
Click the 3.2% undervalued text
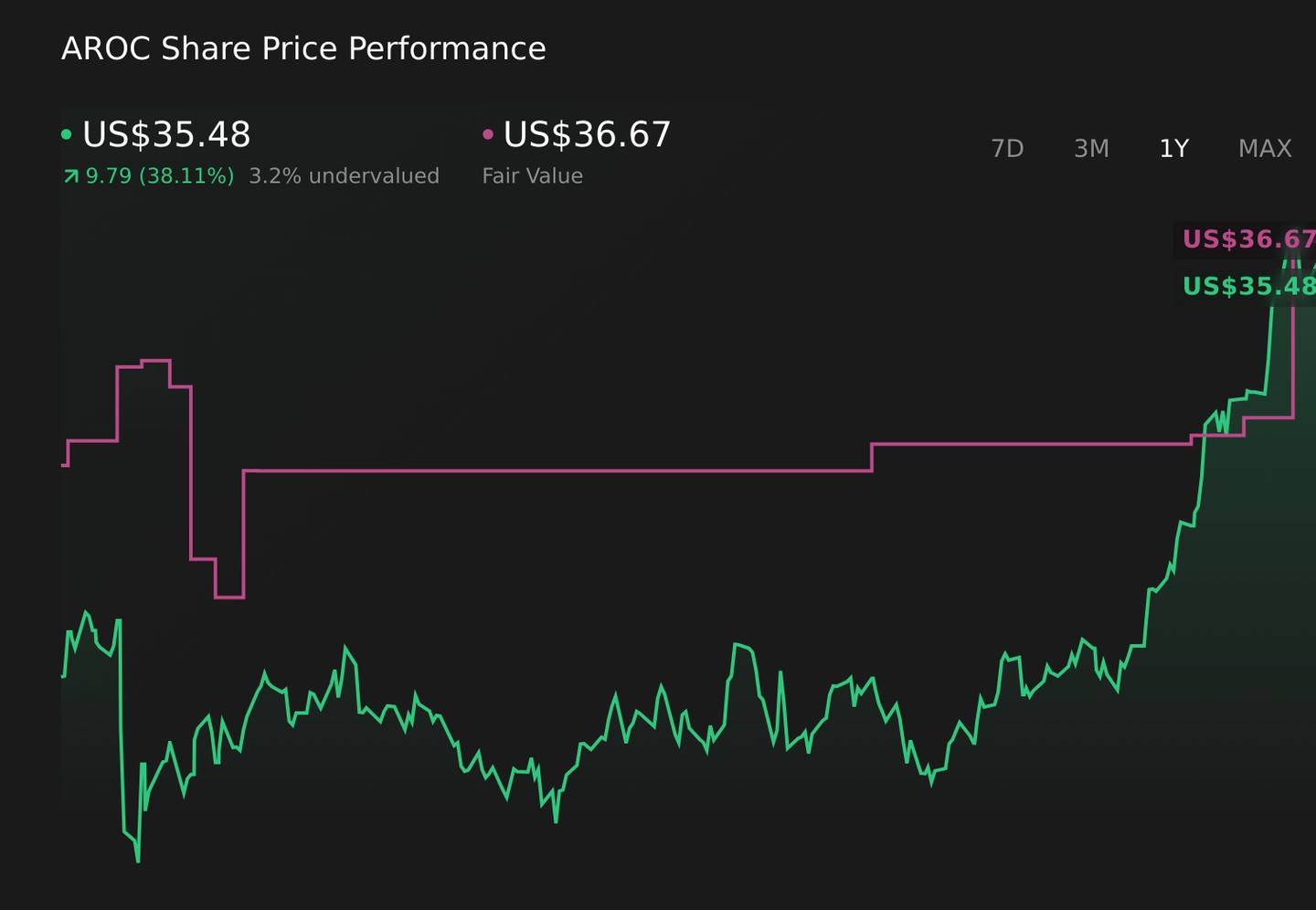(x=344, y=175)
